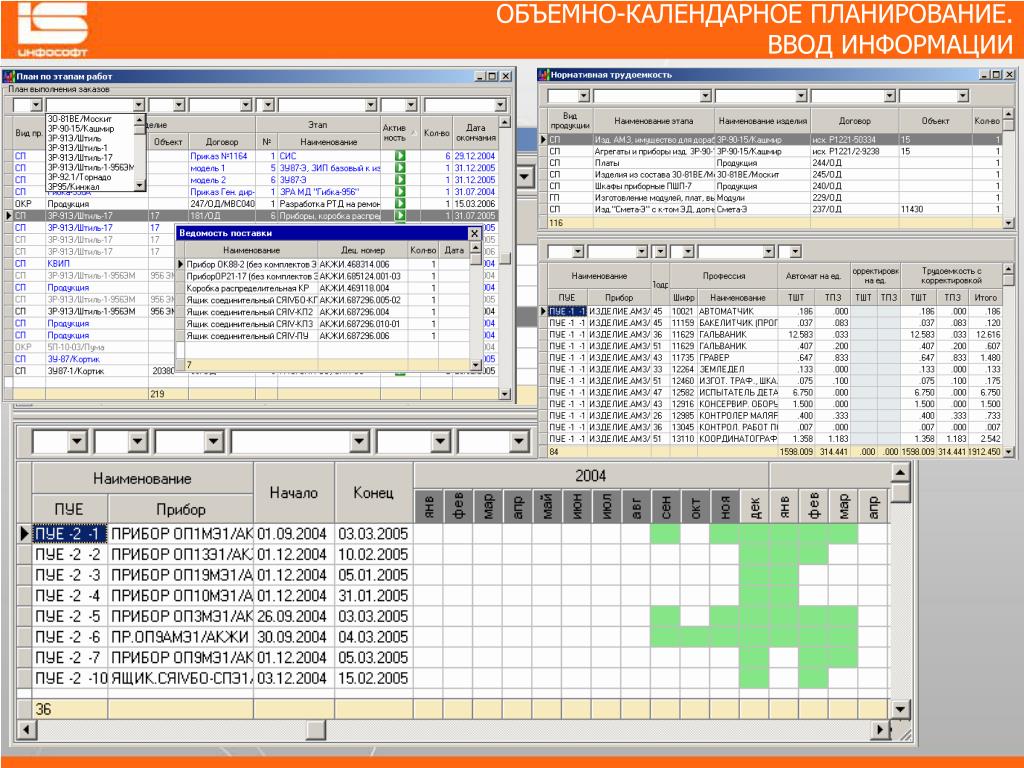Open filter dropdown above Дата окончания column
This screenshot has width=1024, height=768.
click(500, 104)
